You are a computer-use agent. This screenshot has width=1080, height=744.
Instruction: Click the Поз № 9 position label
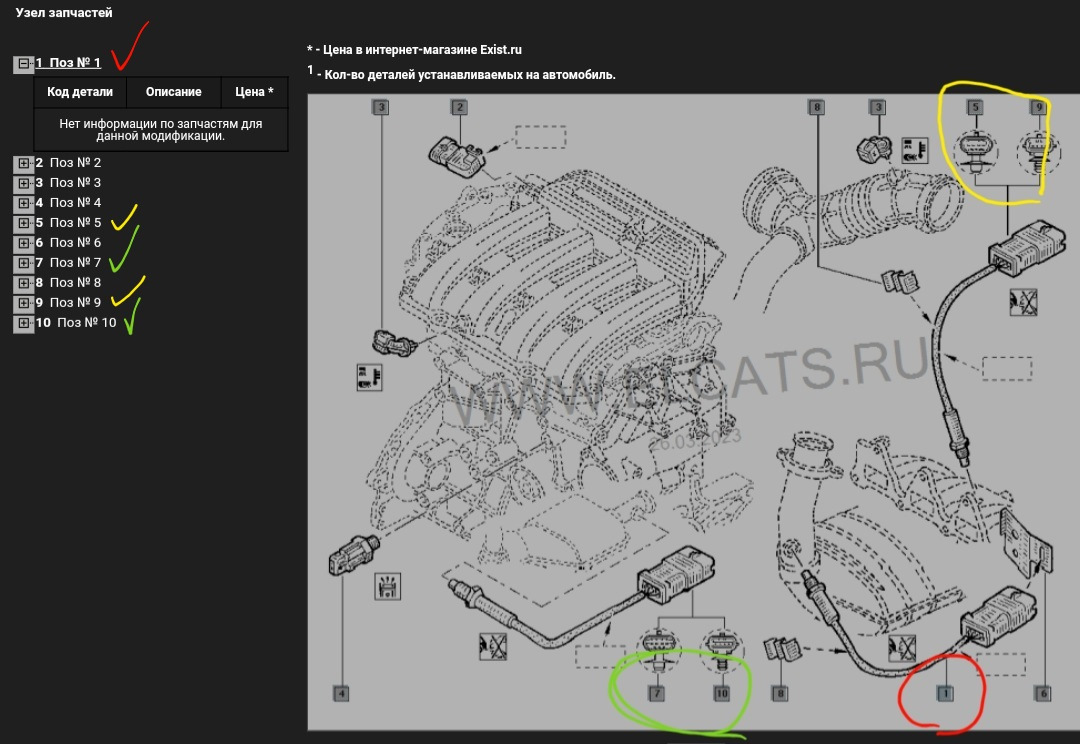point(75,302)
